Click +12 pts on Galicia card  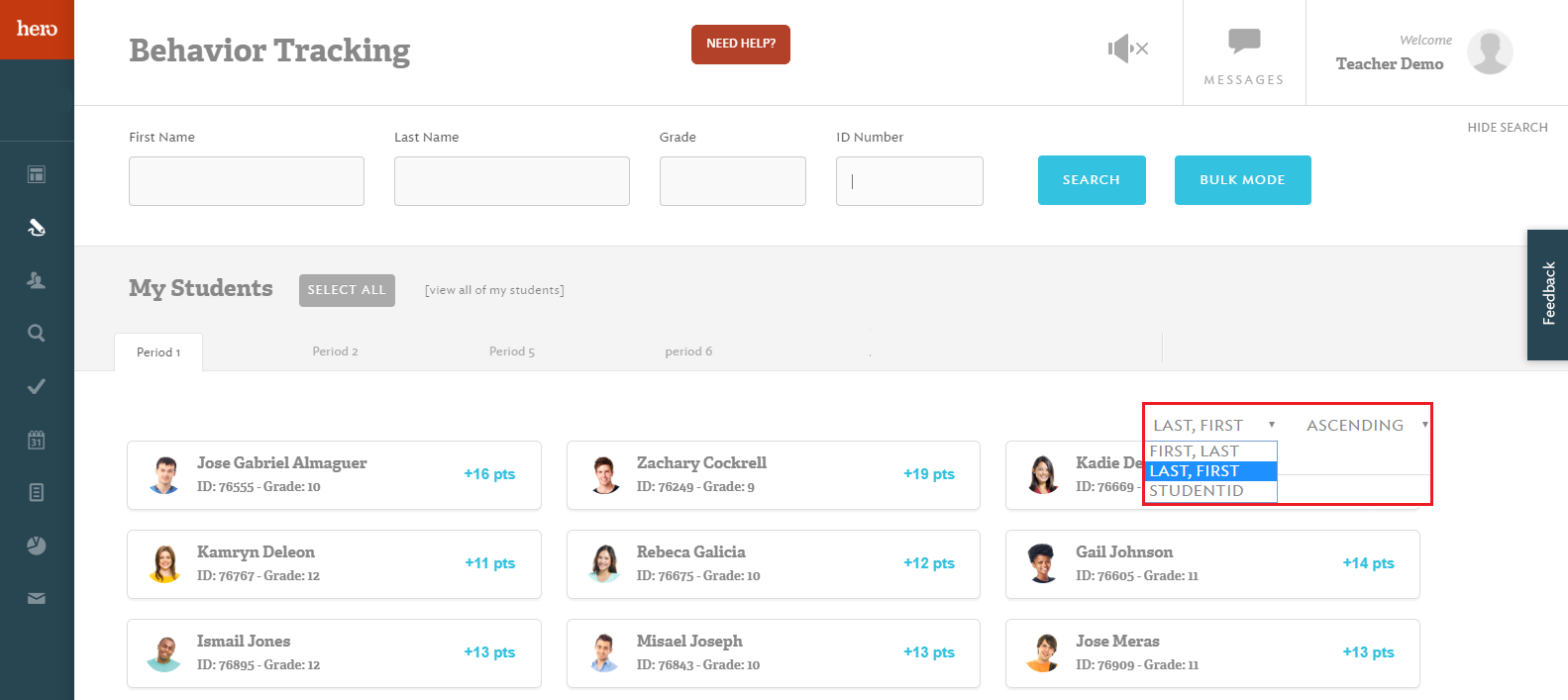click(x=929, y=563)
